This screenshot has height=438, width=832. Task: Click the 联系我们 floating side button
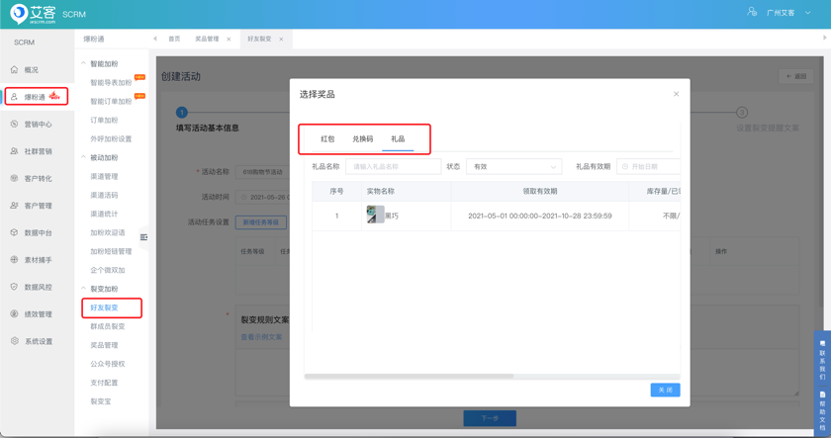[822, 356]
